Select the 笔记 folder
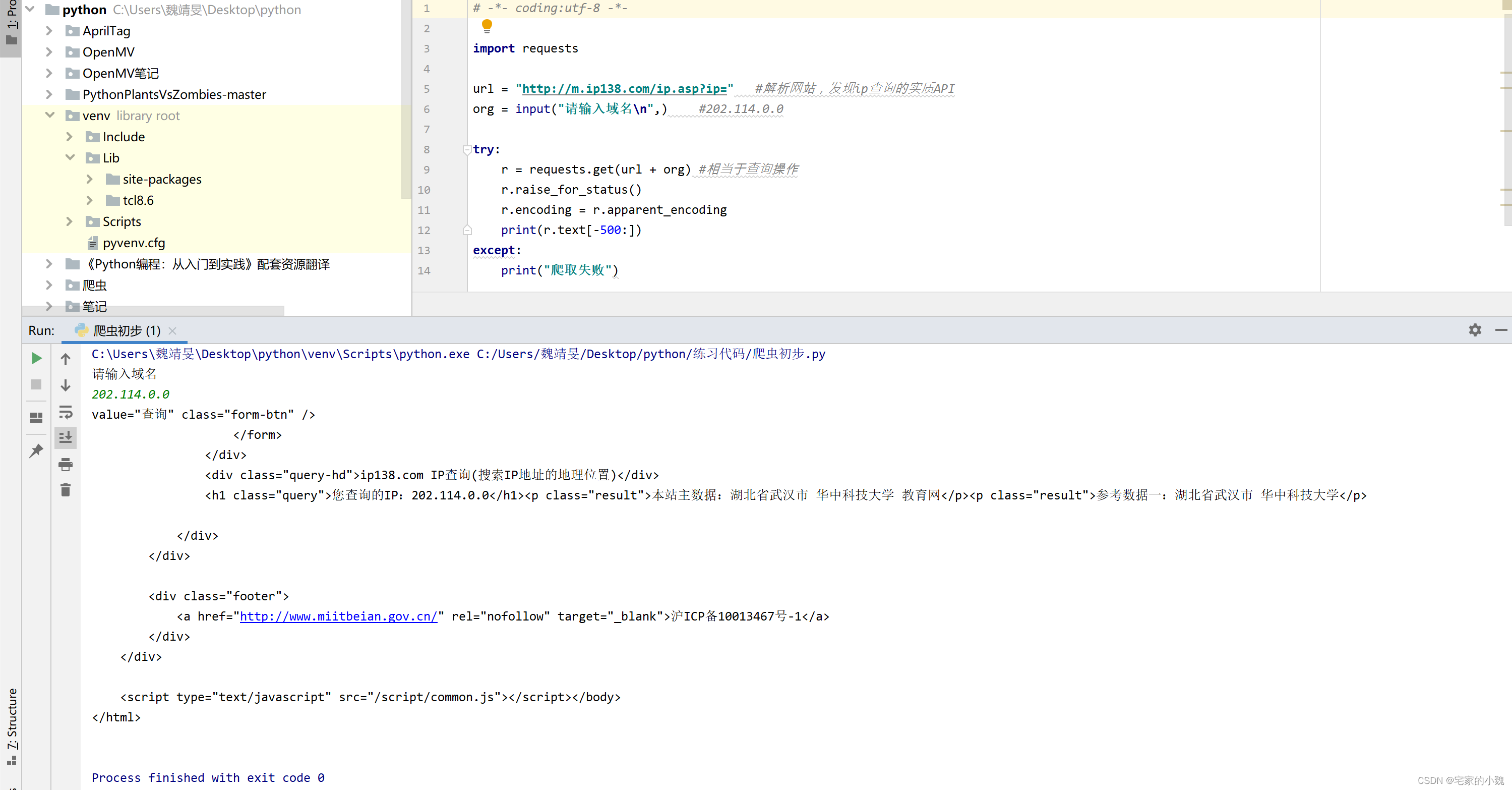The image size is (1512, 790). coord(94,306)
